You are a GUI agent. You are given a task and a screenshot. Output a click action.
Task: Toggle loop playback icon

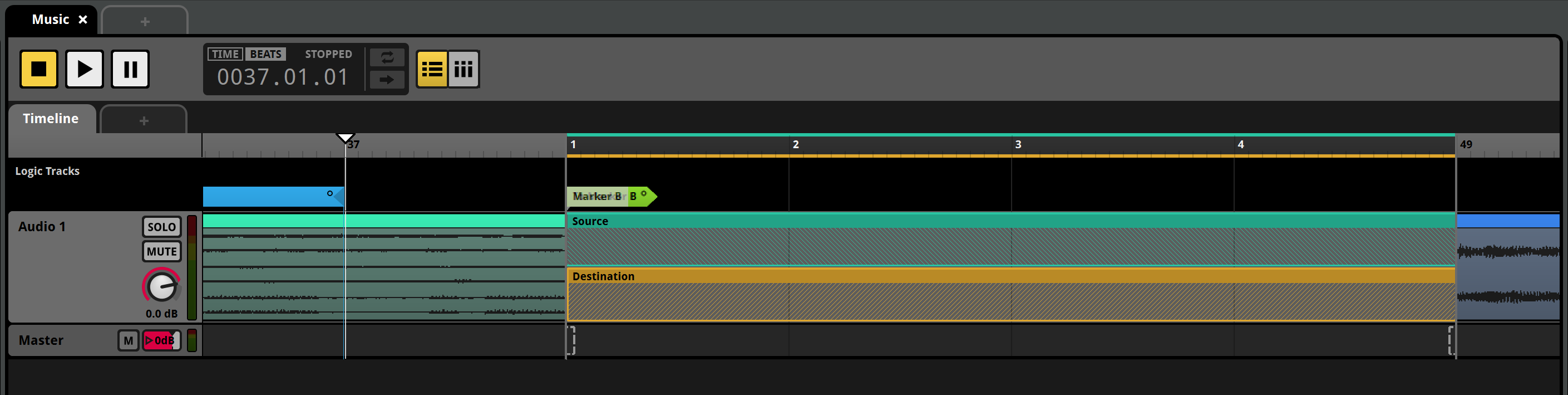[387, 57]
